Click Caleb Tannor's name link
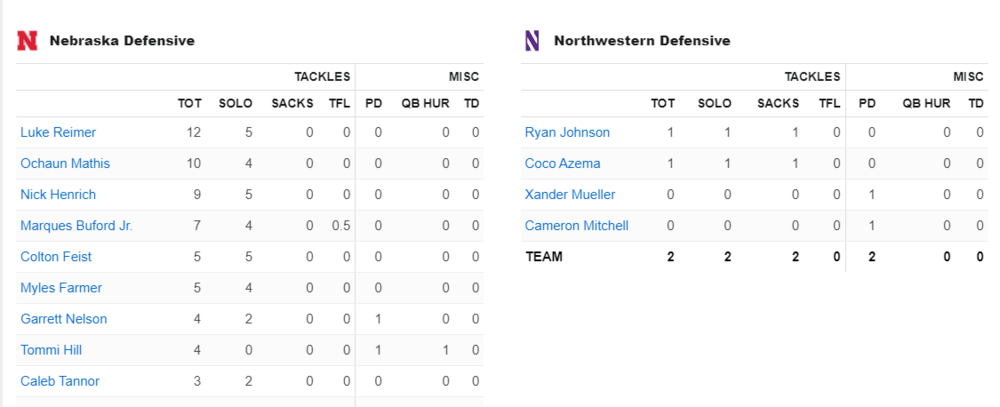Viewport: 1000px width, 407px height. coord(60,381)
